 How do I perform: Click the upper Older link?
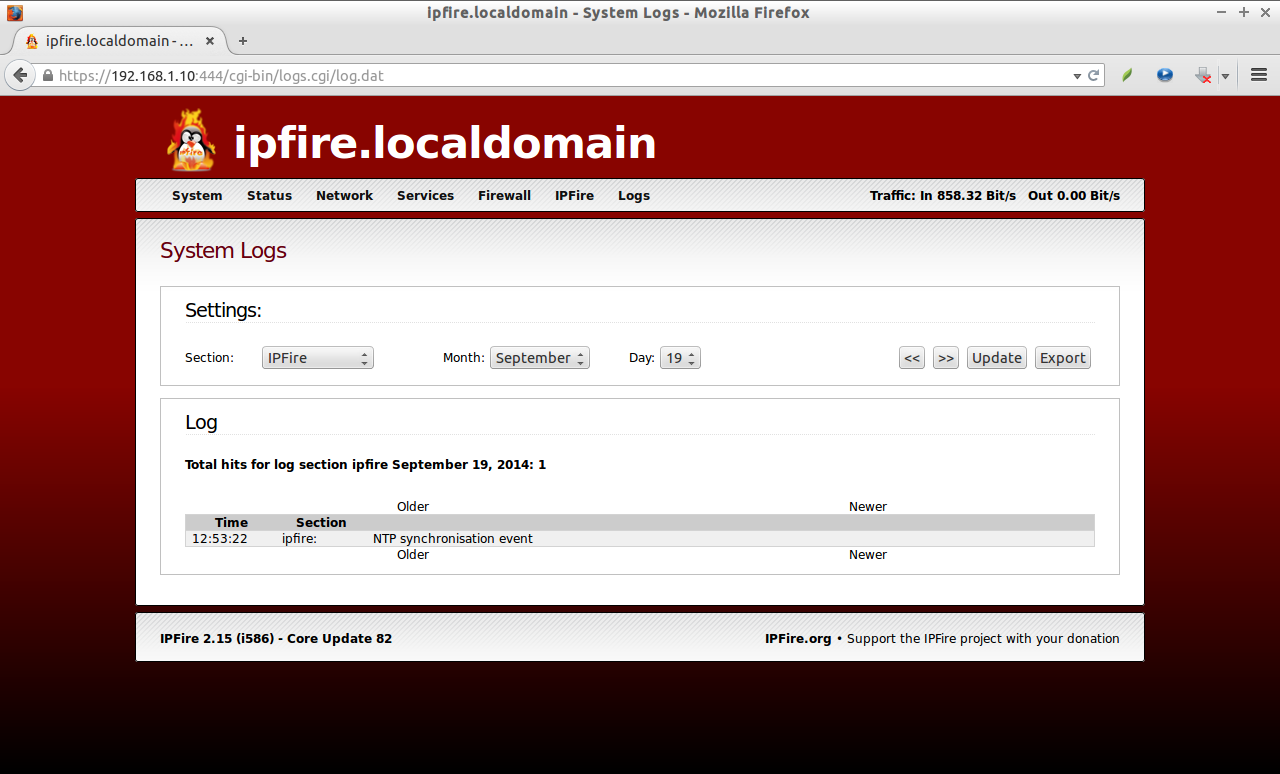413,507
